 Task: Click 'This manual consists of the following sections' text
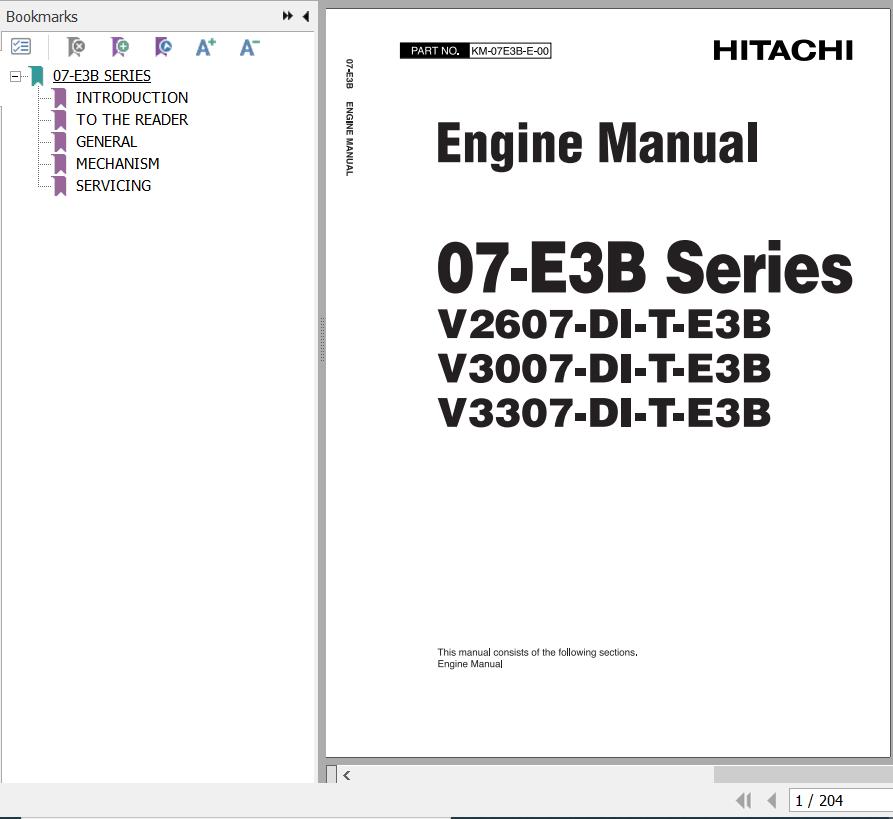pyautogui.click(x=537, y=652)
